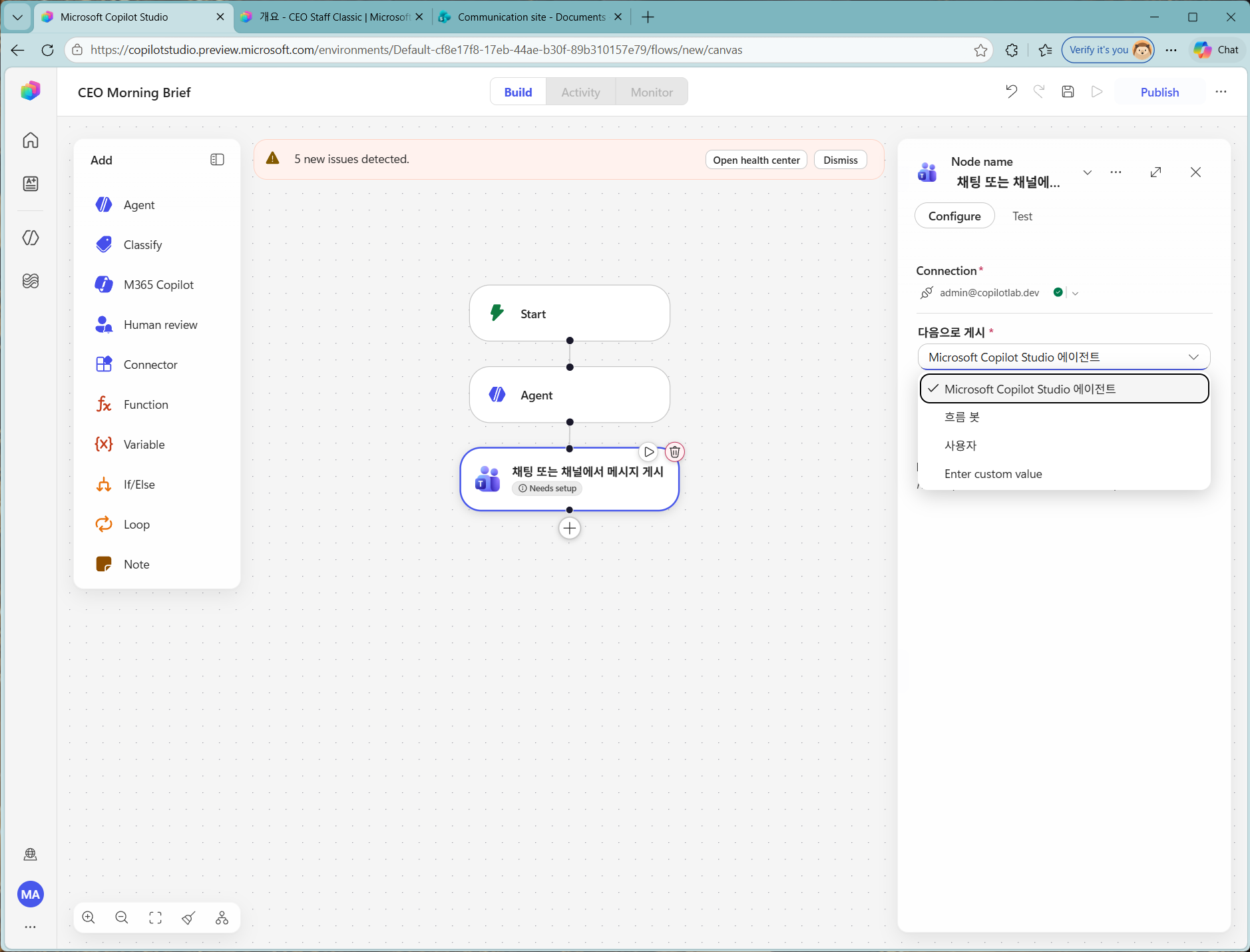Switch to the Monitor tab
This screenshot has height=952, width=1250.
tap(652, 92)
